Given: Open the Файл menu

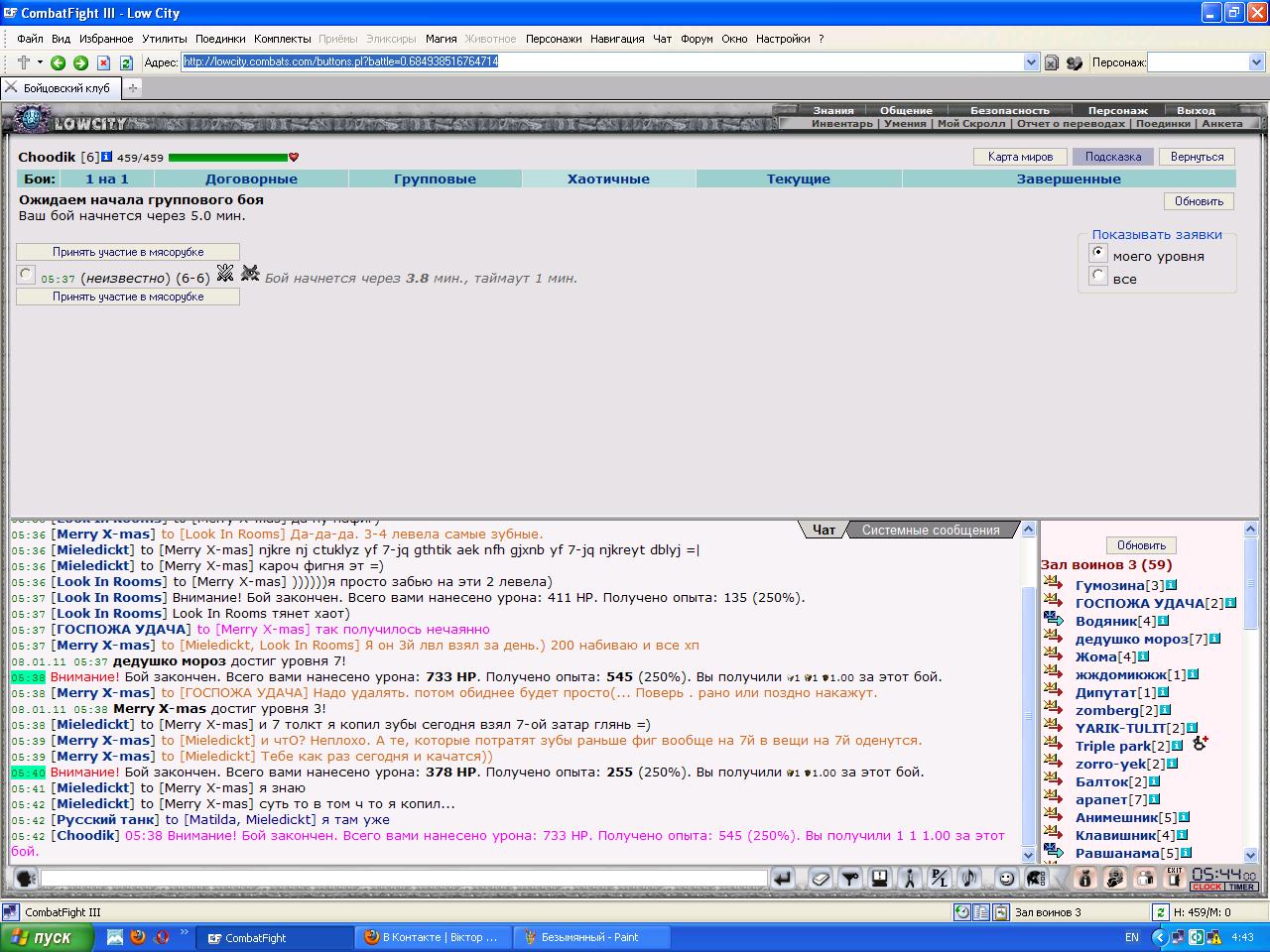Looking at the screenshot, I should 30,39.
